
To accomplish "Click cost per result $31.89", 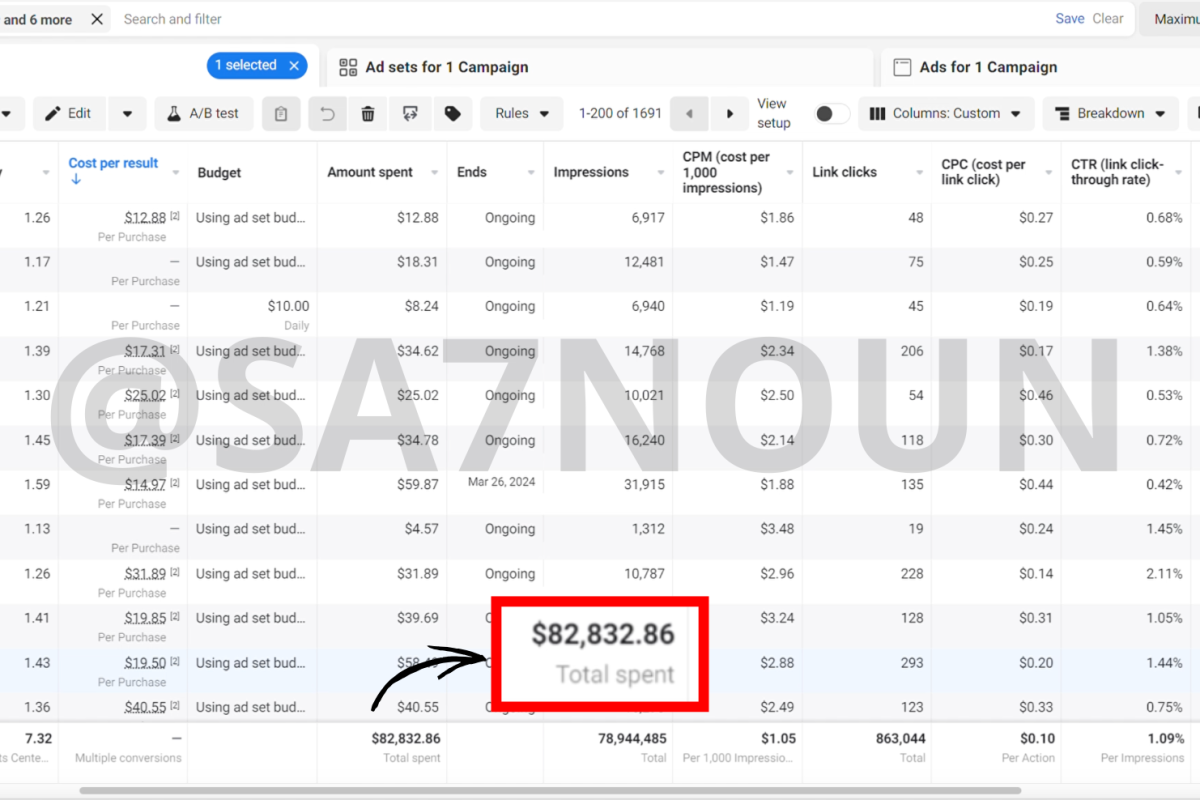I will (145, 574).
